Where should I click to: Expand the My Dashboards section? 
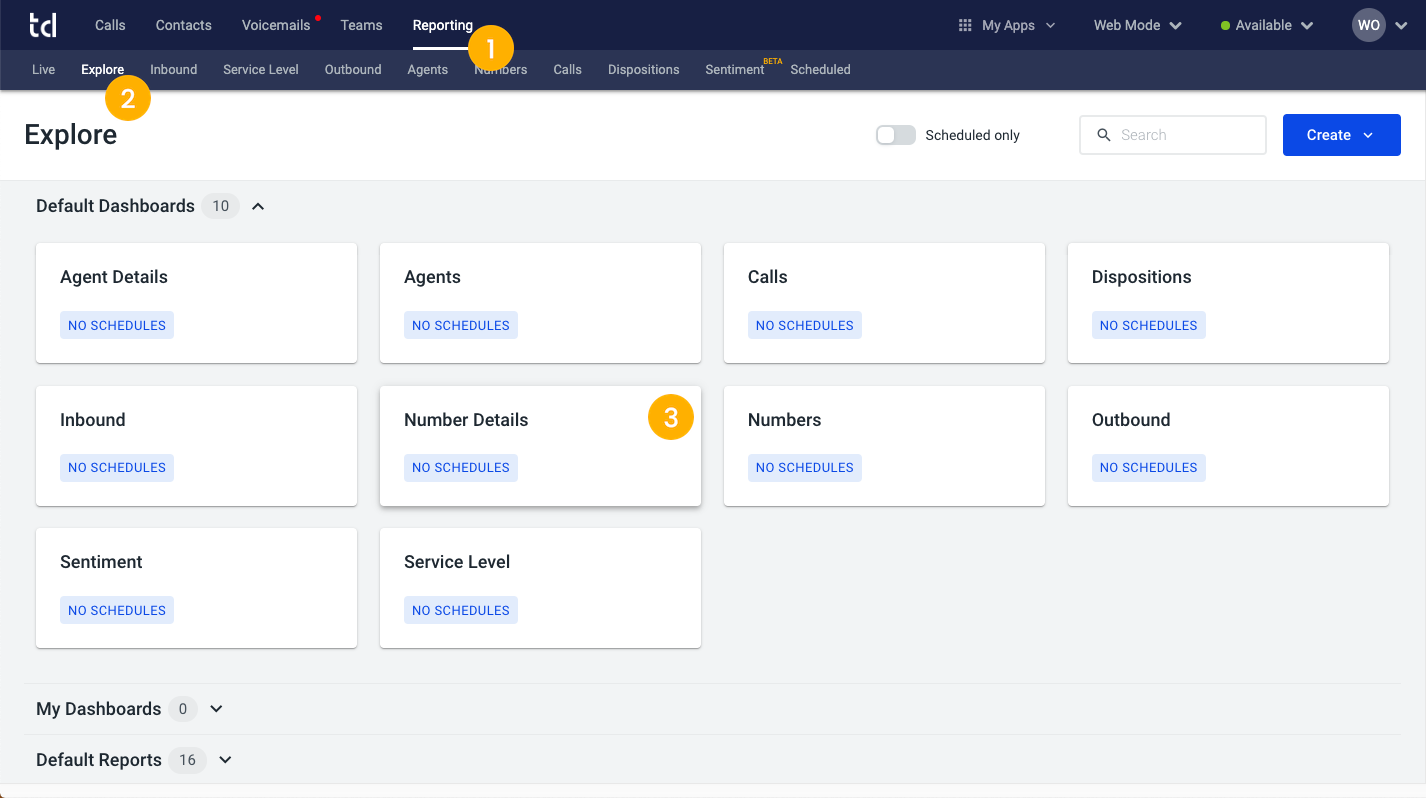click(216, 708)
